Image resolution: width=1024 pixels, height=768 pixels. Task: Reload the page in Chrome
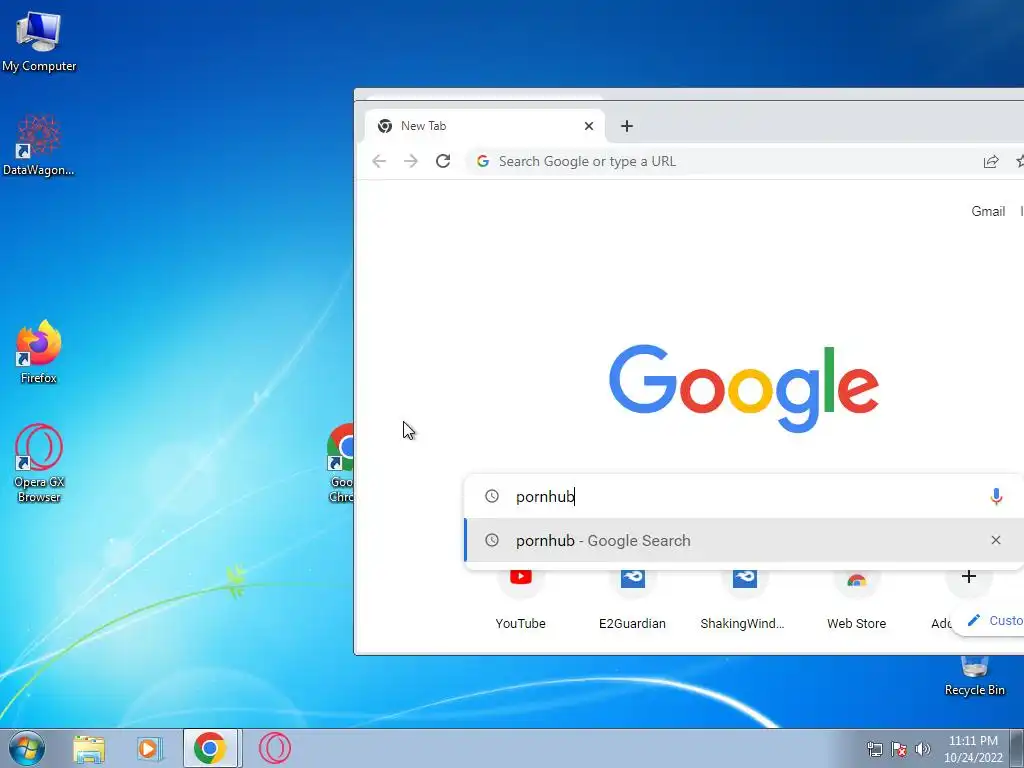pyautogui.click(x=443, y=161)
